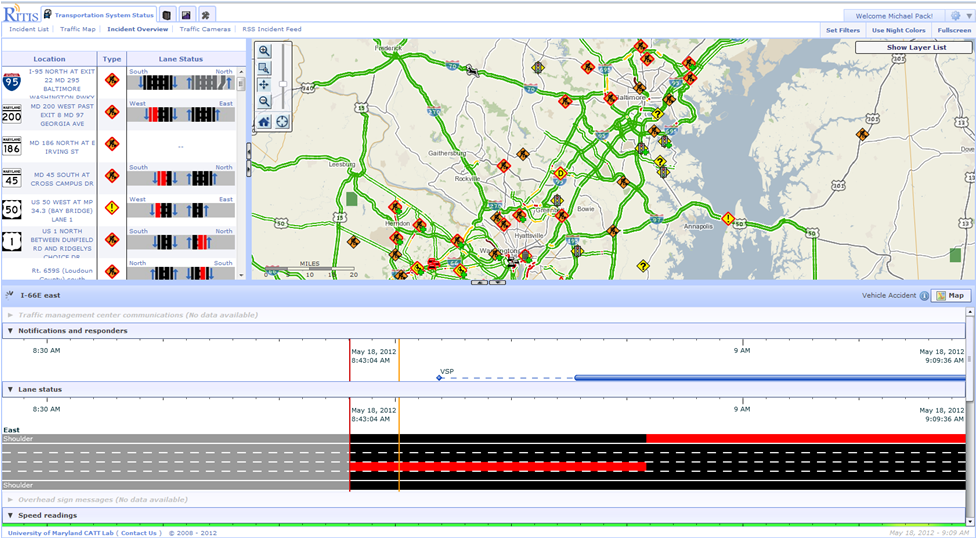The image size is (977, 539).
Task: Click the VSP responder bar on timeline
Action: tap(770, 378)
